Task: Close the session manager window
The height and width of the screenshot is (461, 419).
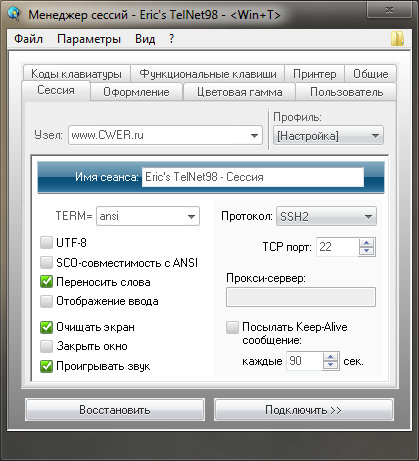Action: tap(389, 10)
